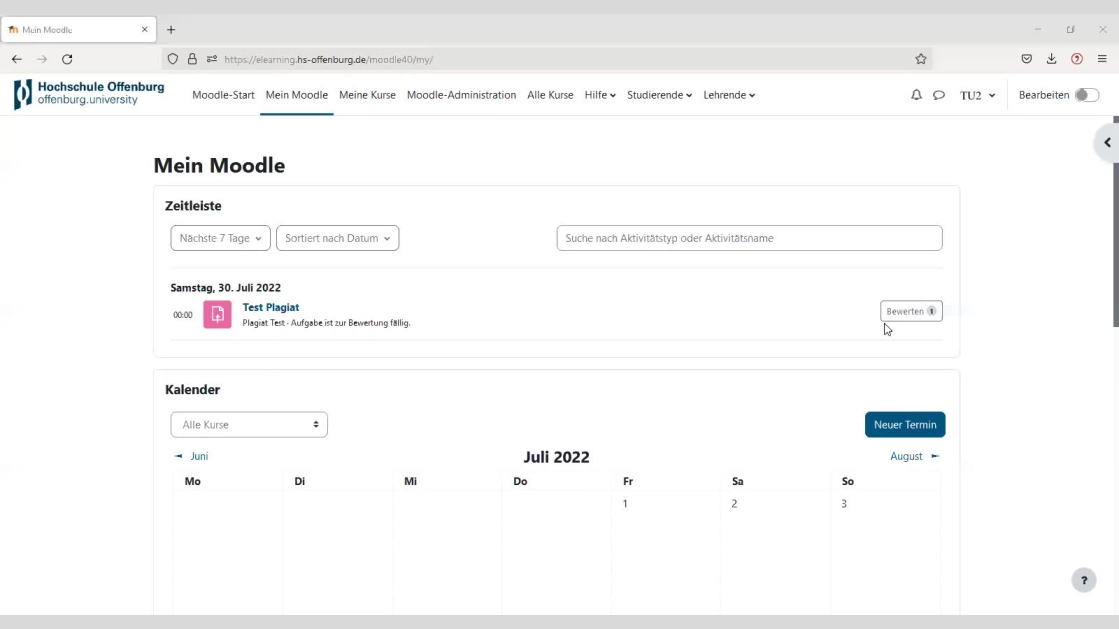Click the Neuer Termin button
Viewport: 1119px width, 629px height.
(904, 425)
